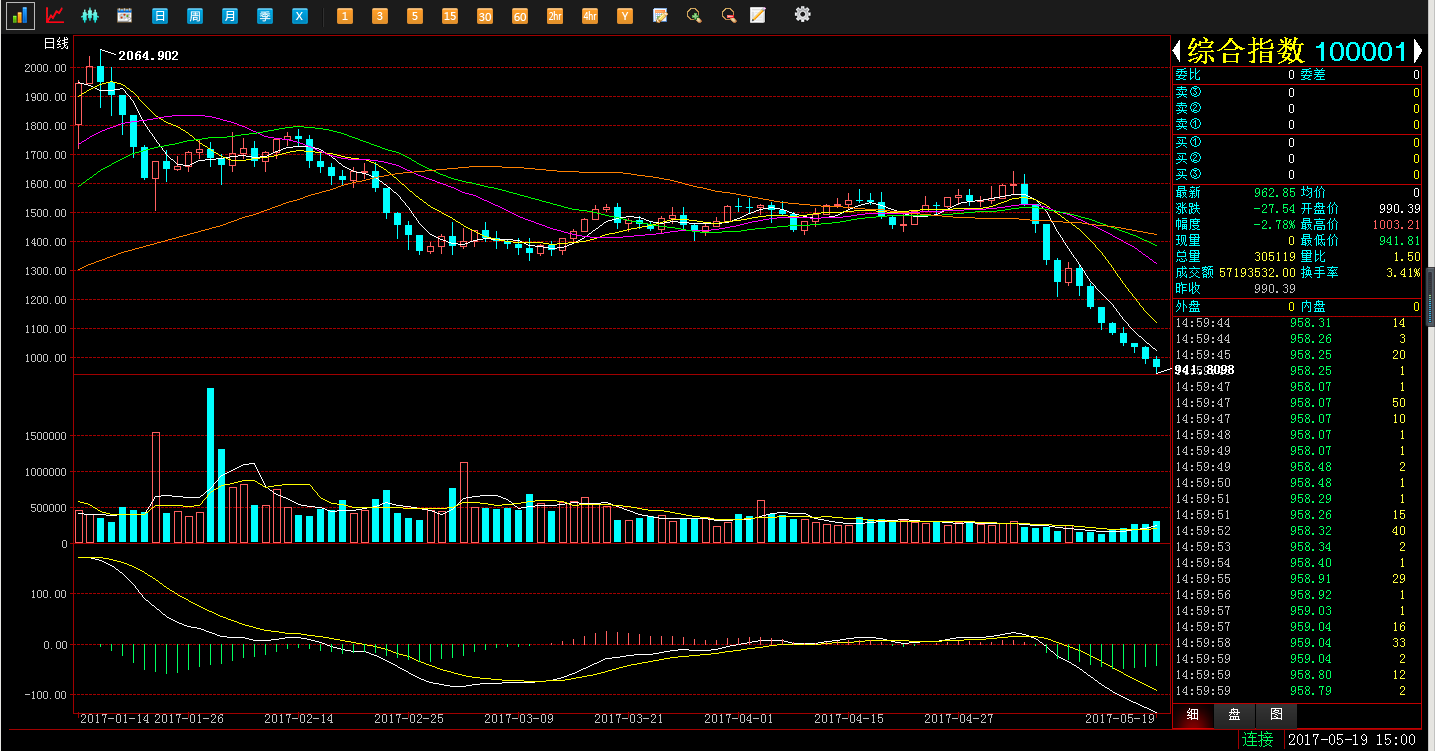The height and width of the screenshot is (751, 1435).
Task: Select the weekly period button 周
Action: [195, 16]
